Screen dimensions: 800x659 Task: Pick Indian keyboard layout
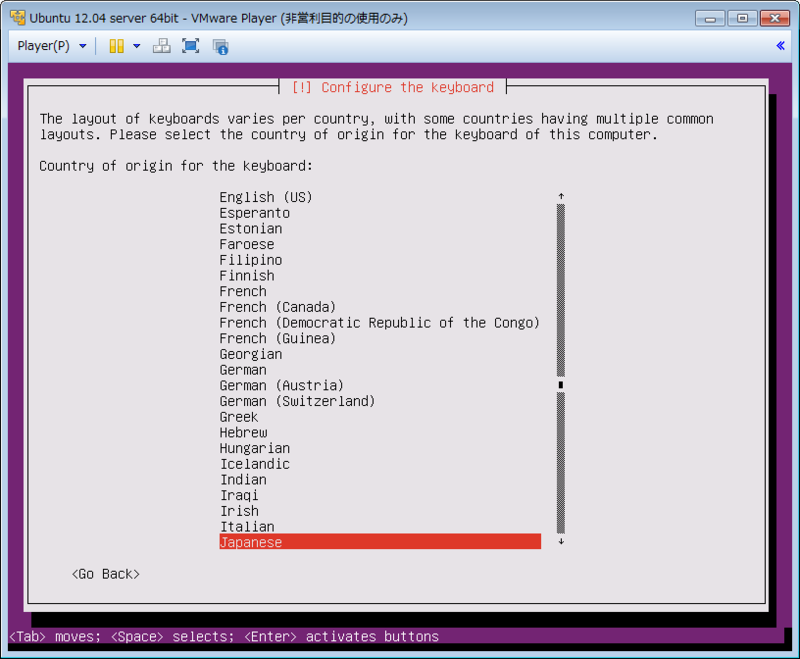click(x=243, y=479)
